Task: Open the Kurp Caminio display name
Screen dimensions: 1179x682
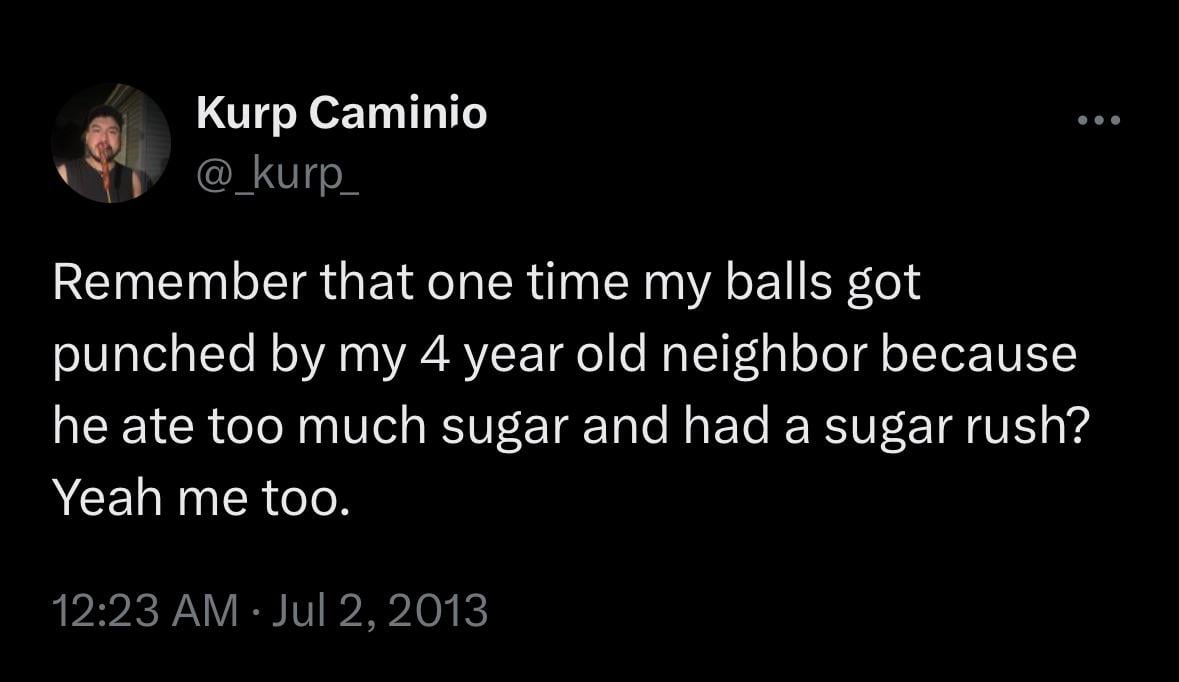Action: [341, 114]
